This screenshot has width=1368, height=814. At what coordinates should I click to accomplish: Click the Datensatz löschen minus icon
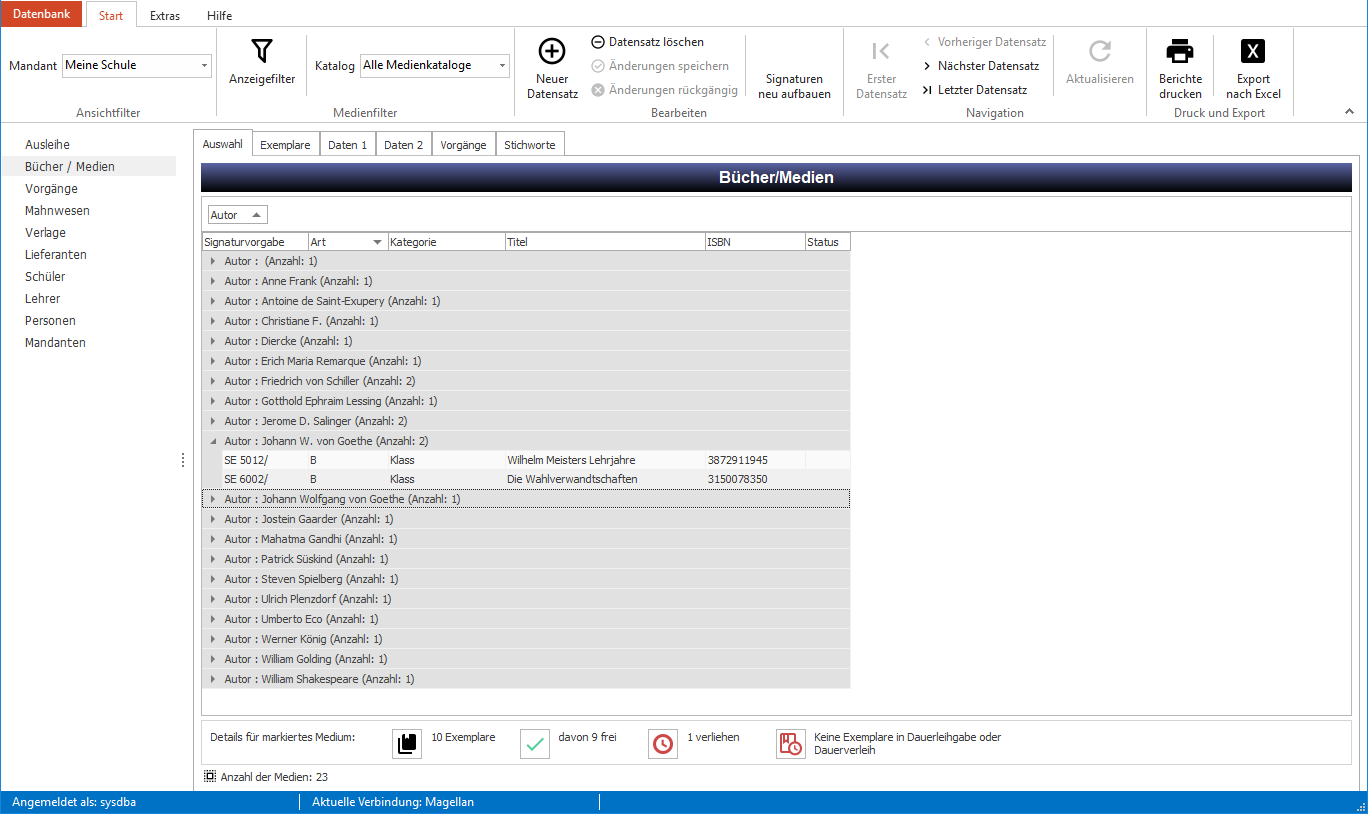pyautogui.click(x=598, y=42)
